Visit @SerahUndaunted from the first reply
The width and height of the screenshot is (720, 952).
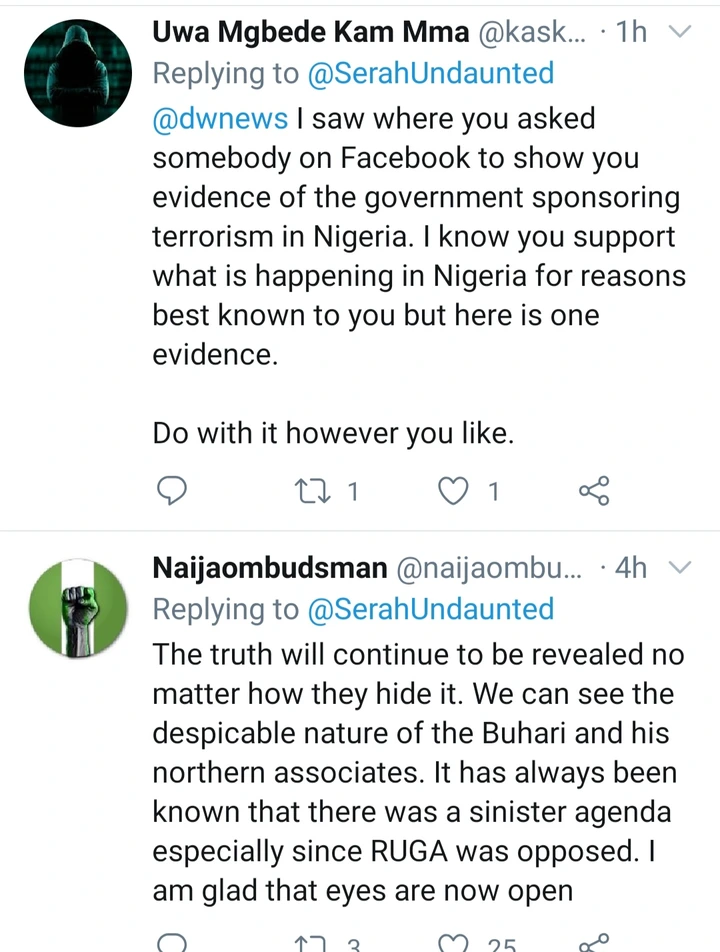pyautogui.click(x=431, y=73)
